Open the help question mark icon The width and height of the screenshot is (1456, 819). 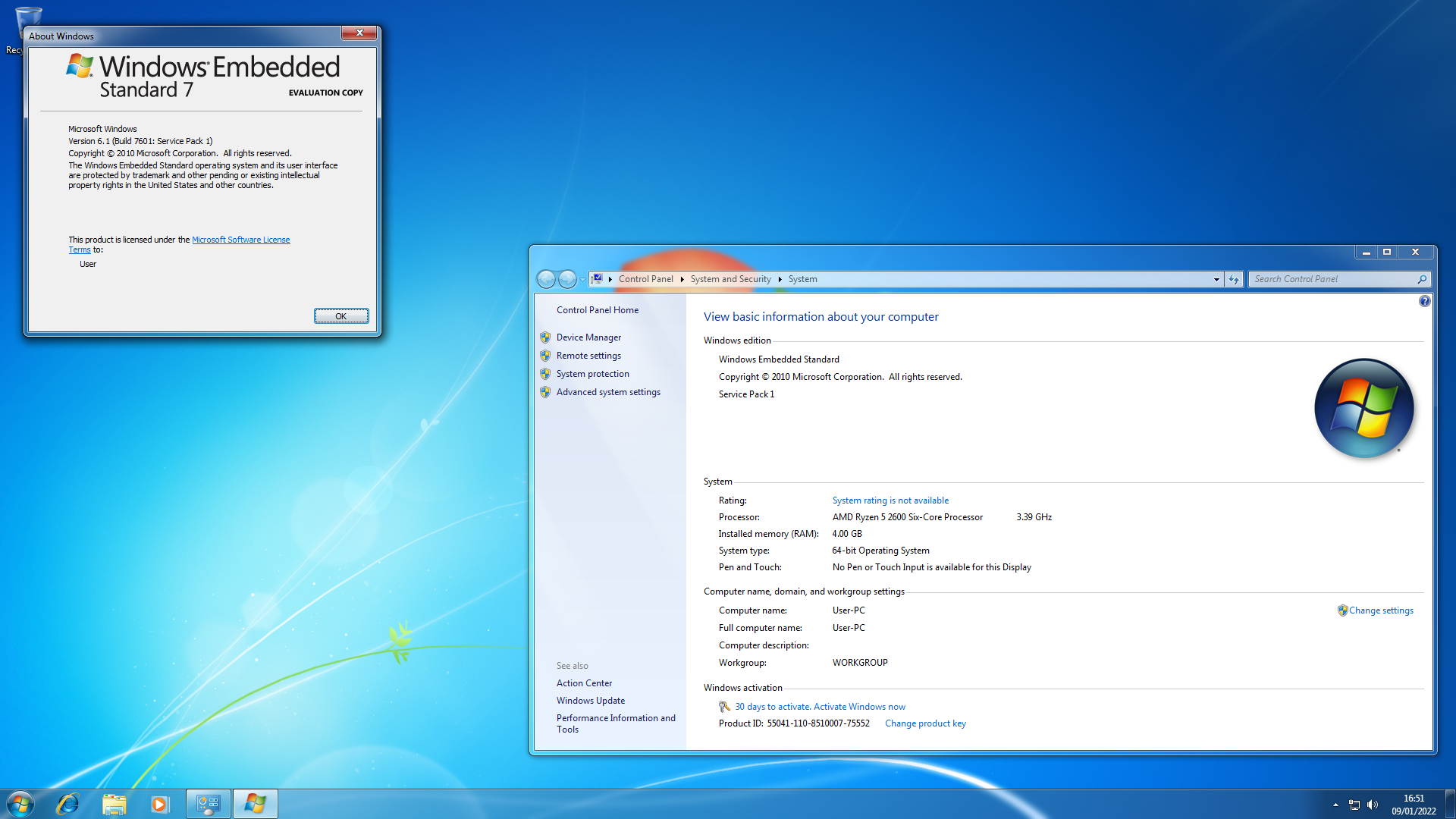pos(1424,301)
